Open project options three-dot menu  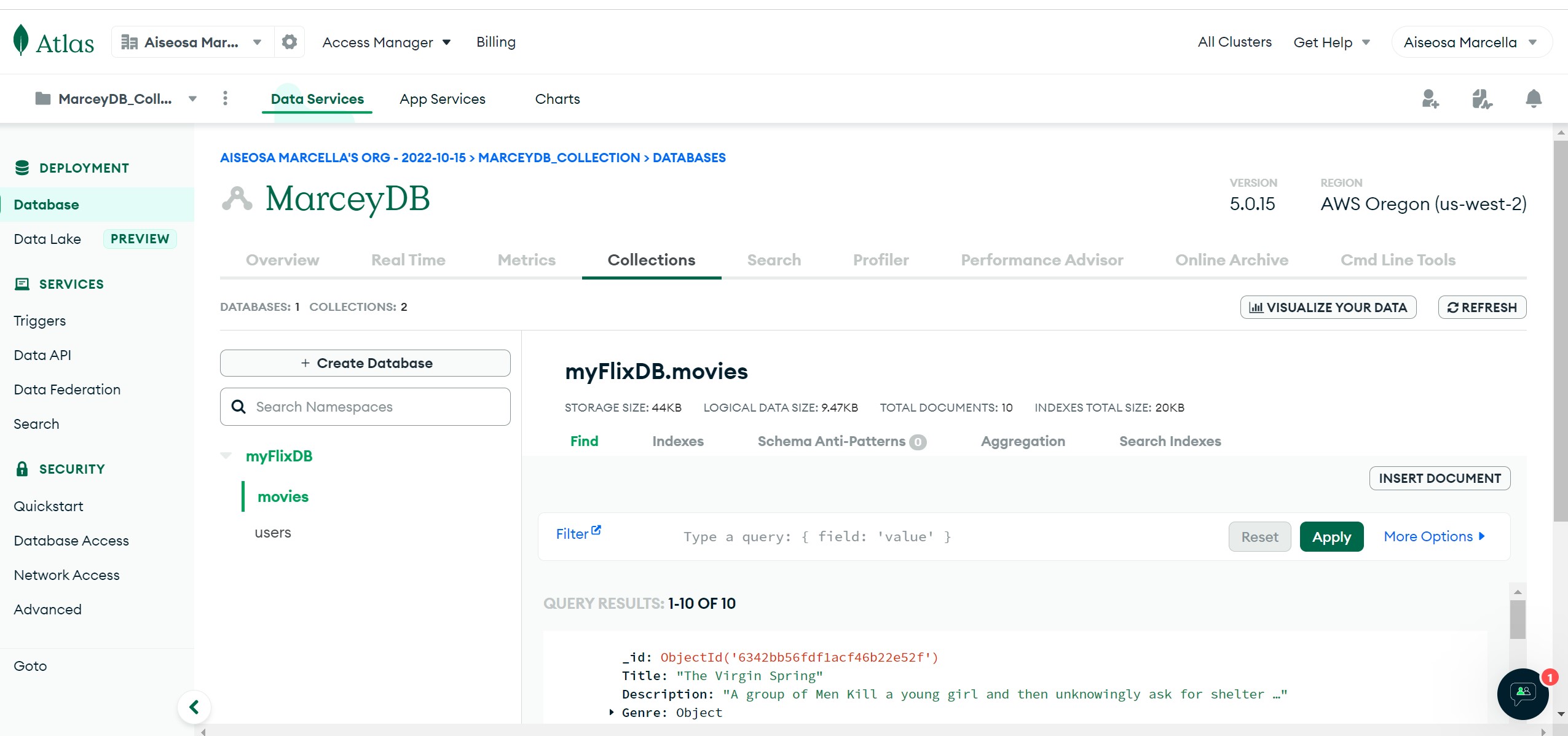point(225,98)
